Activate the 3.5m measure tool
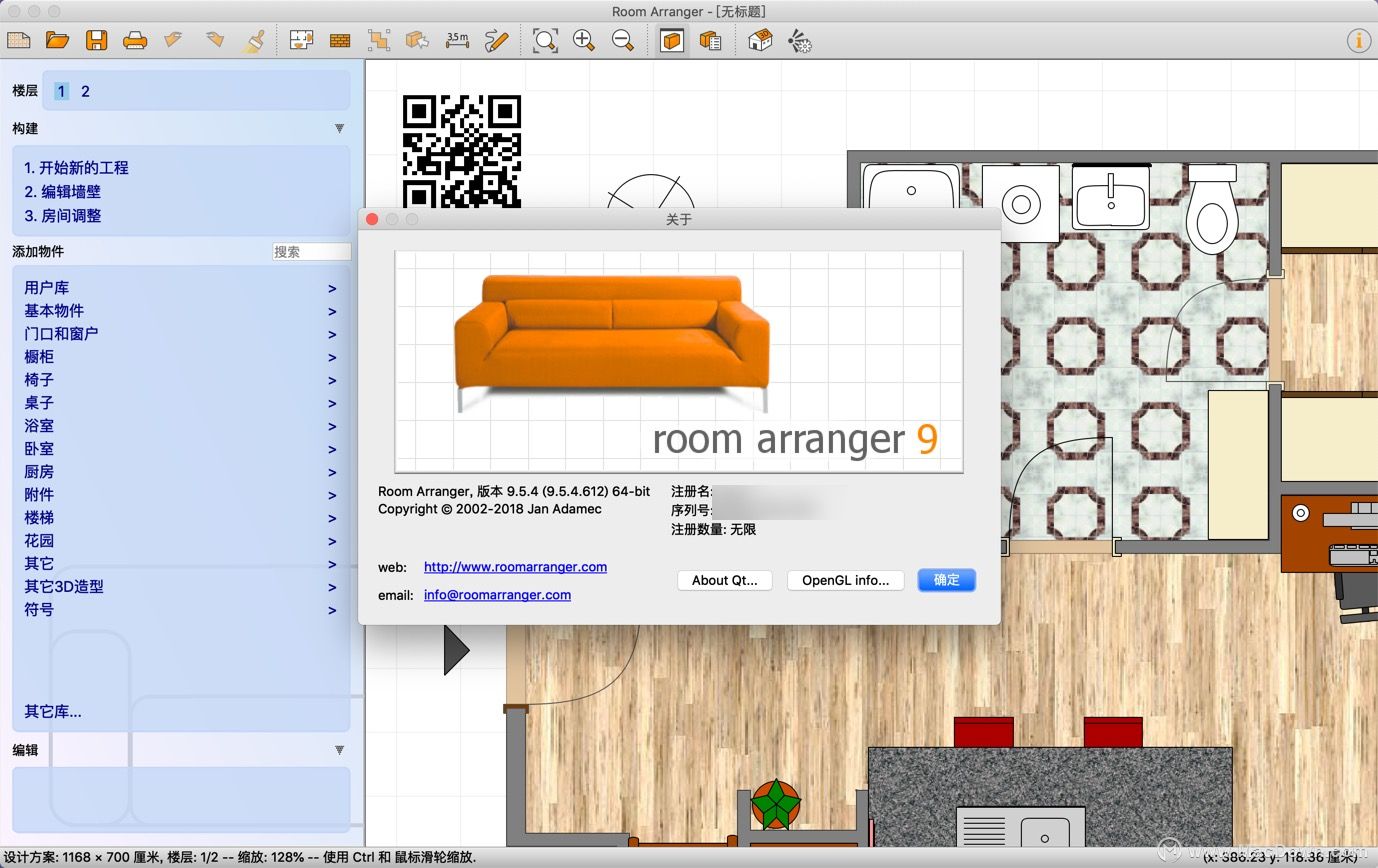This screenshot has height=868, width=1378. click(x=457, y=40)
